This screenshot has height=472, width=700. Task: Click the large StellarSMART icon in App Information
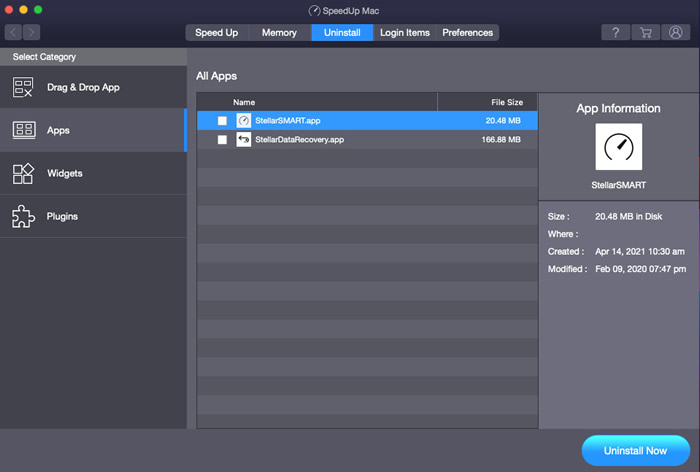618,146
